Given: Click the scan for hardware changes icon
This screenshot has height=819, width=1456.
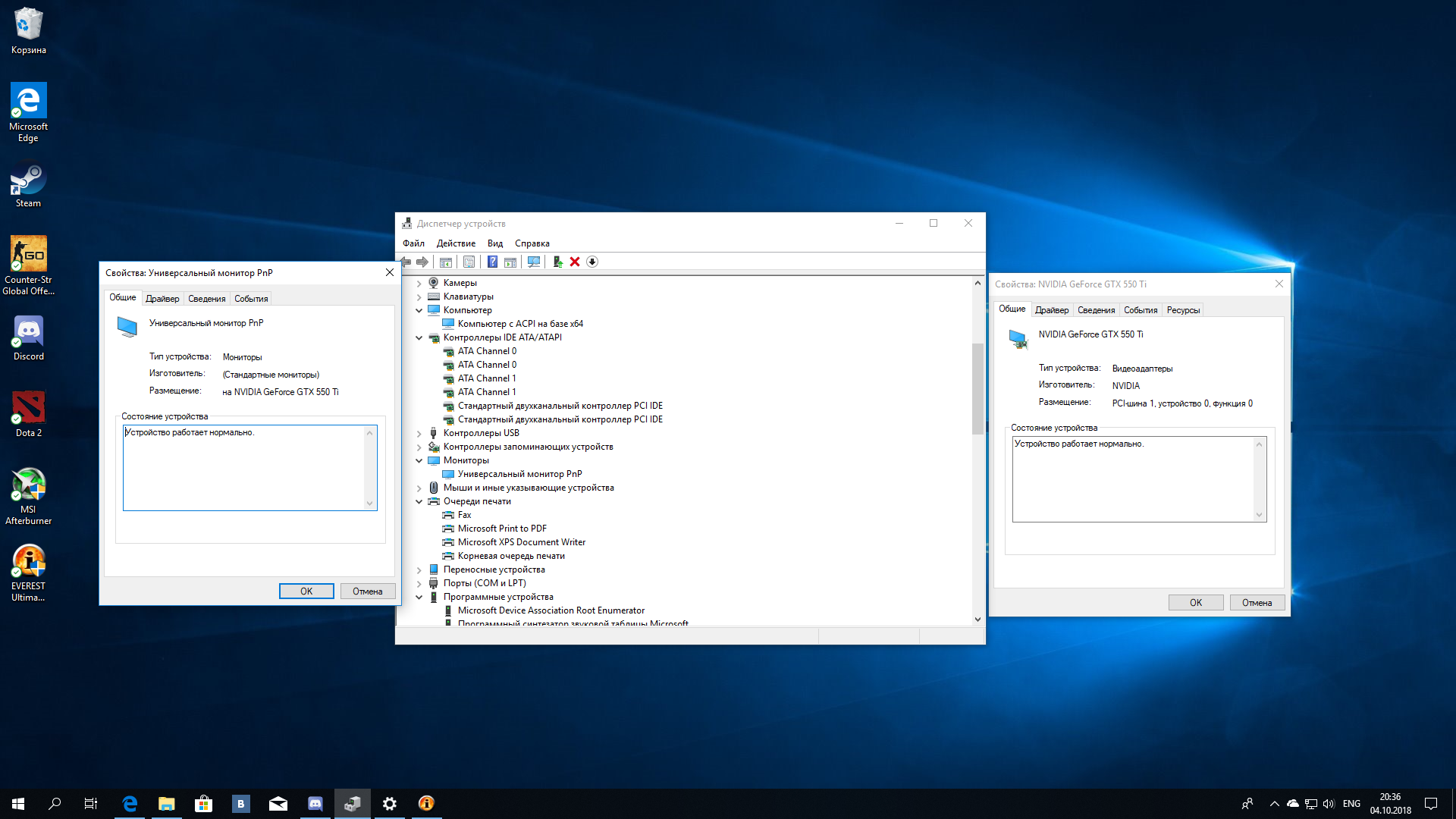Looking at the screenshot, I should coord(535,260).
